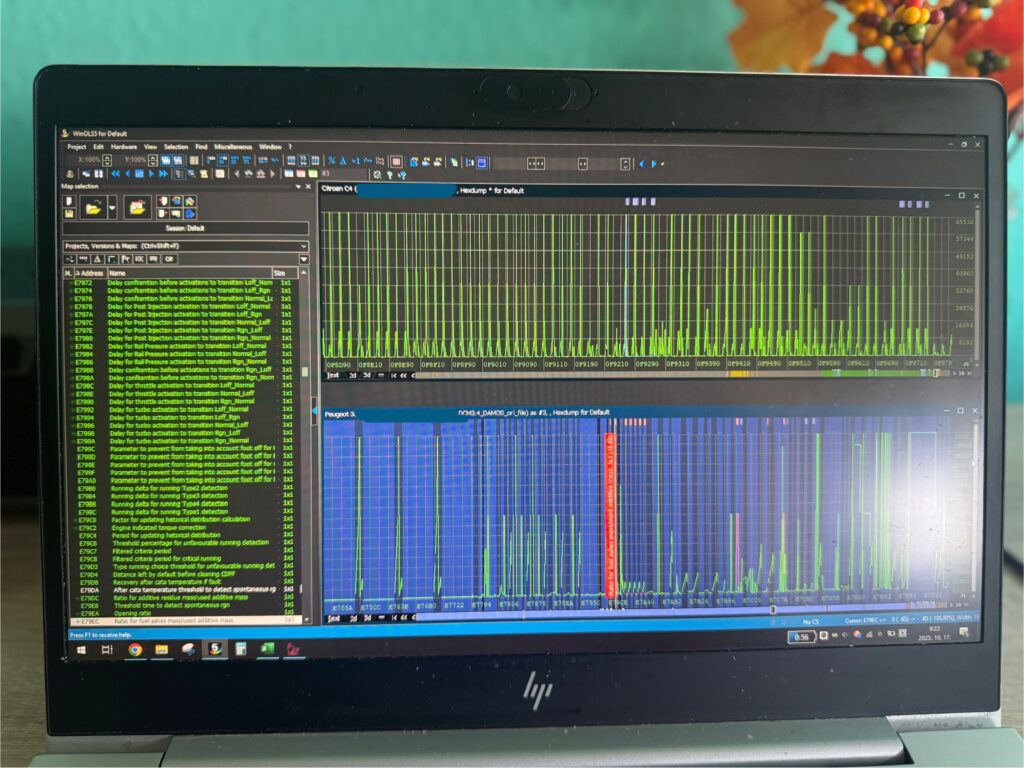Select the 'Engine indicated torque correction' map
Image resolution: width=1024 pixels, height=768 pixels.
coord(160,527)
